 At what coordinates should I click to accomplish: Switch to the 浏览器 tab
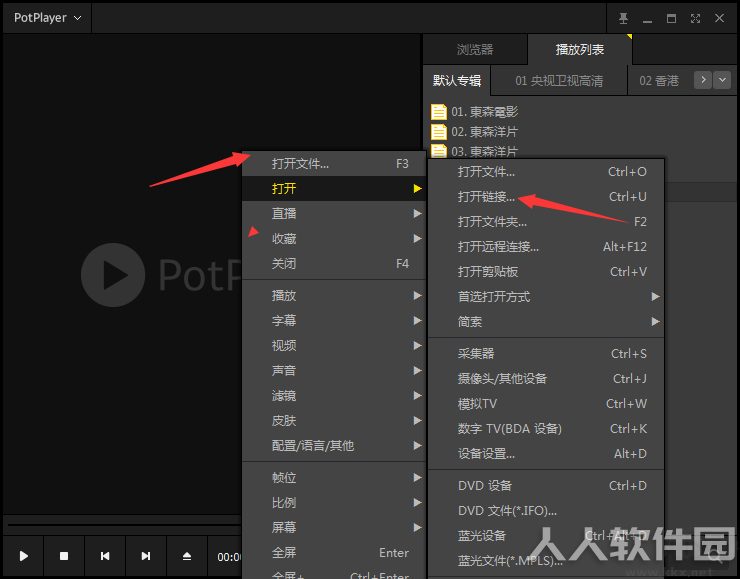[x=475, y=49]
